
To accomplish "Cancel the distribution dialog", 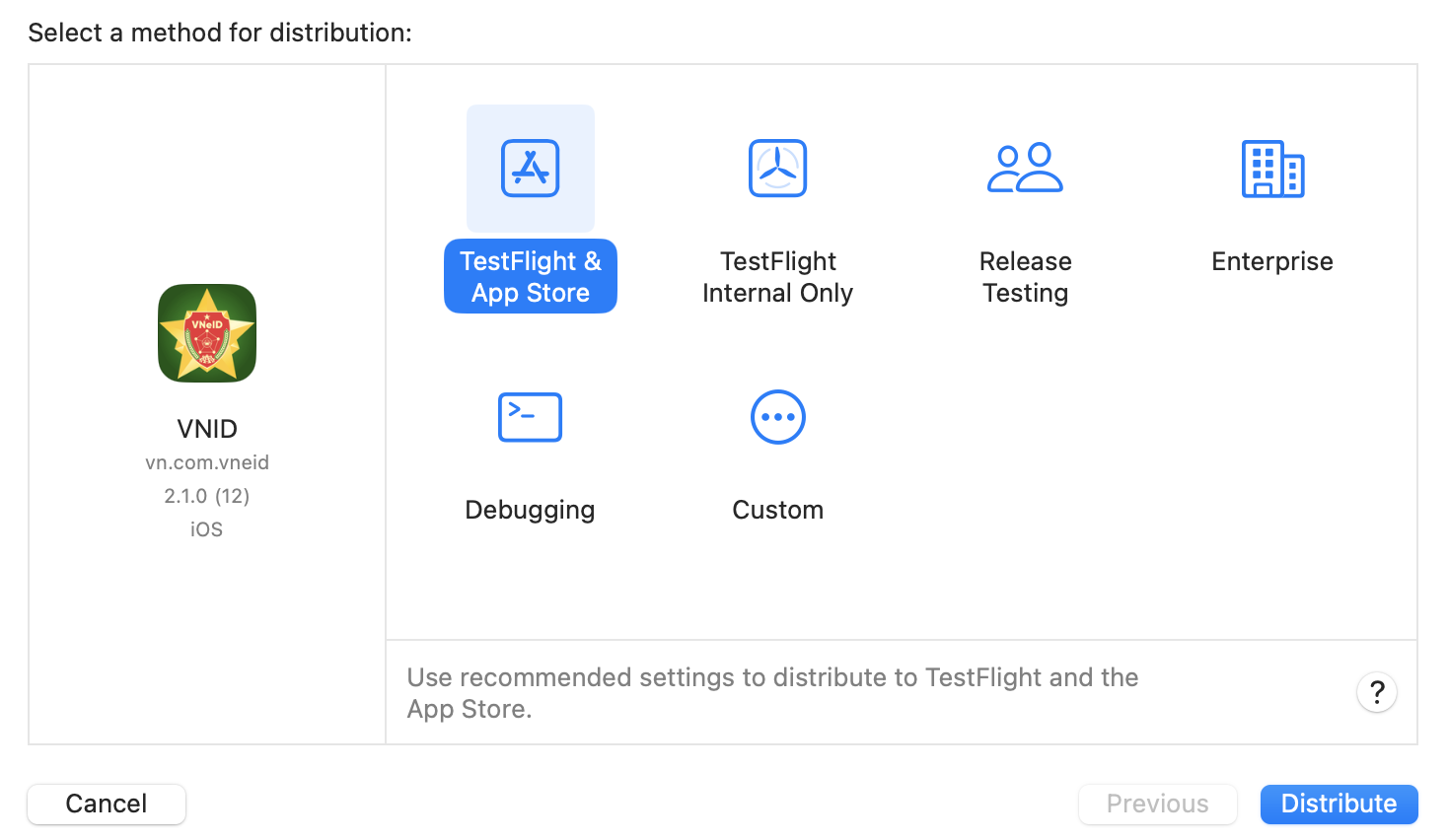I will 107,804.
